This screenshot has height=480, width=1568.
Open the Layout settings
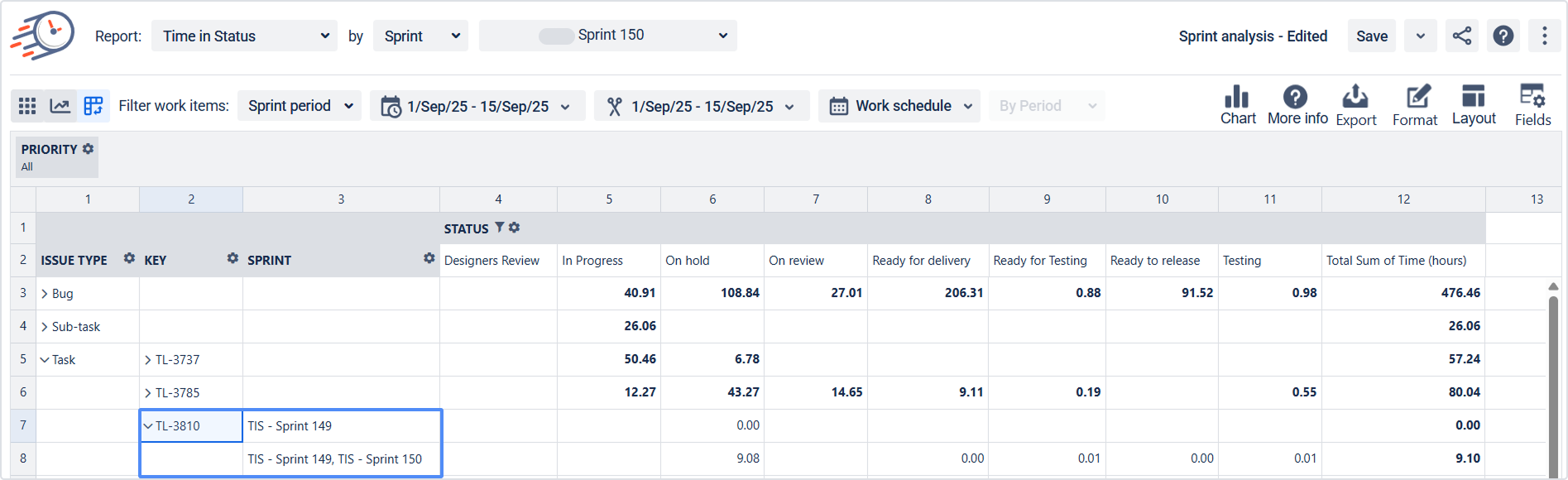(1474, 105)
